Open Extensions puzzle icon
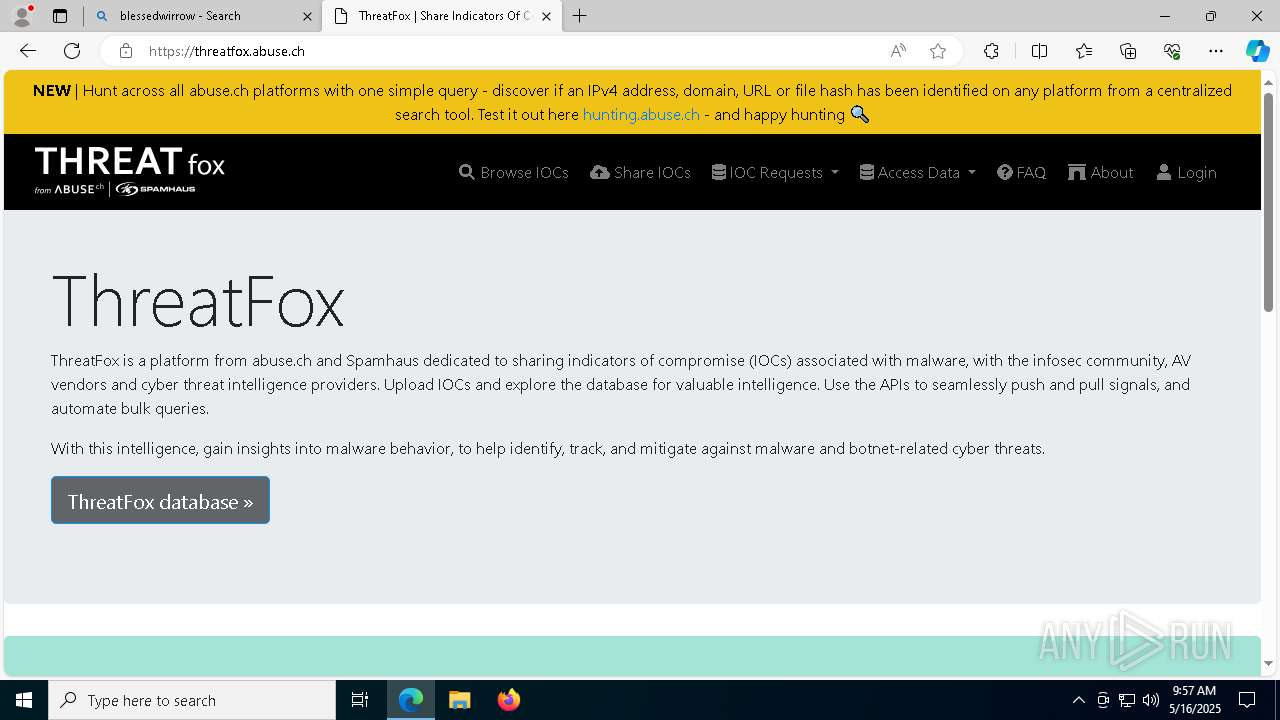The width and height of the screenshot is (1280, 720). 991,51
